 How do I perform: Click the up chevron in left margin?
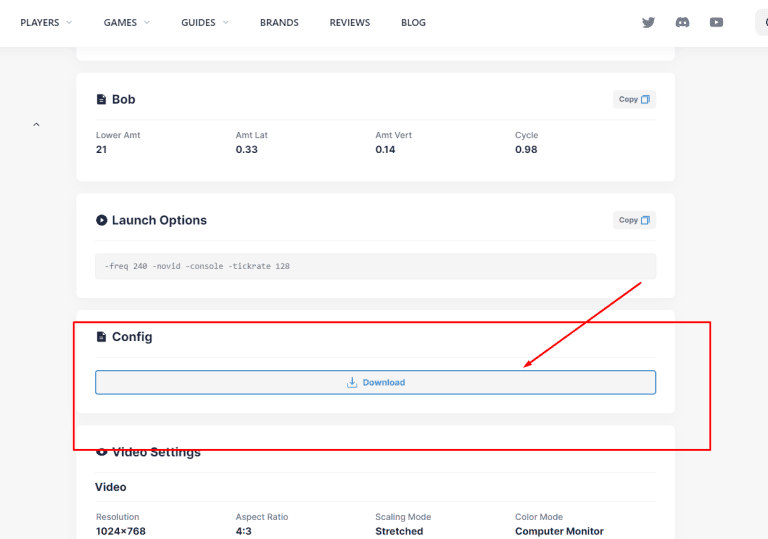(37, 124)
